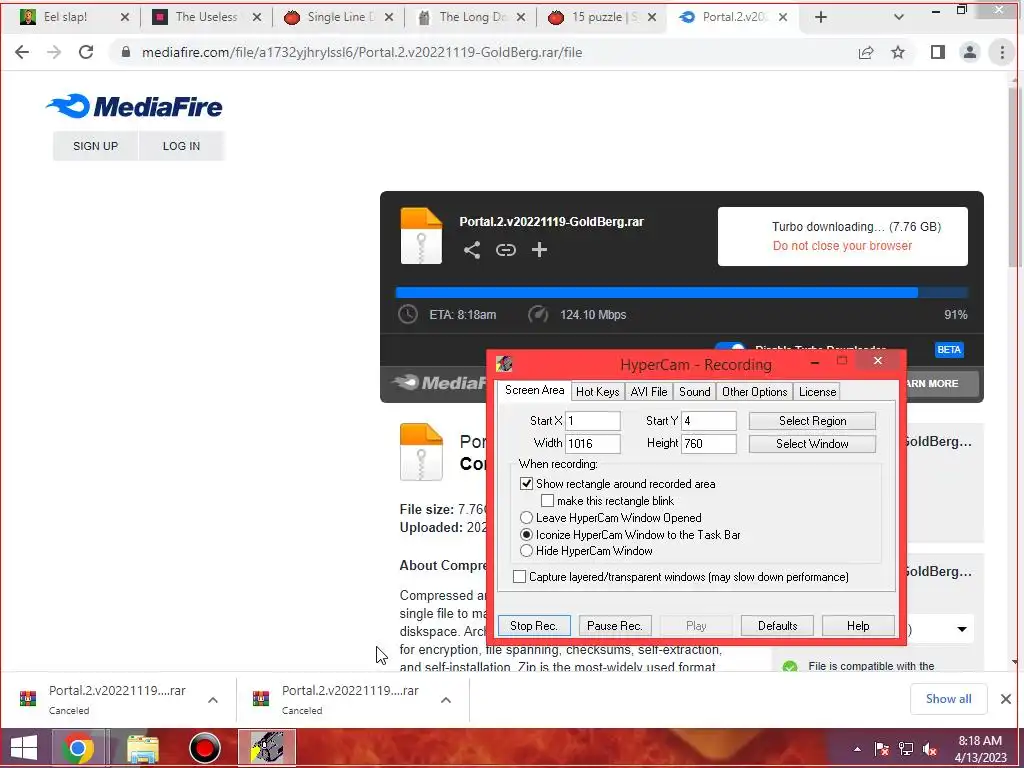This screenshot has height=768, width=1024.
Task: Open a new browser tab
Action: [821, 18]
